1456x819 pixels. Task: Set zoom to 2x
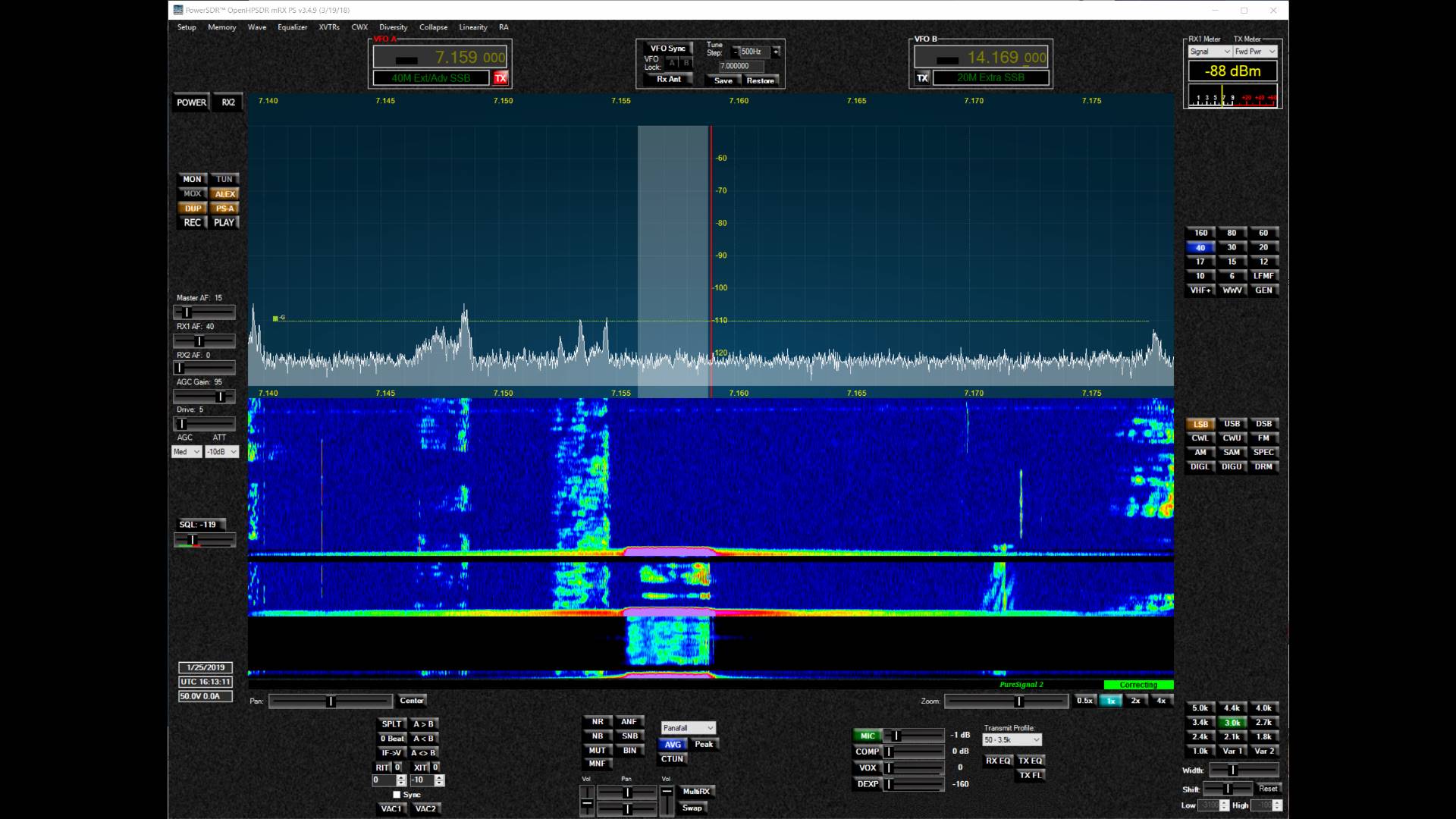(1135, 701)
